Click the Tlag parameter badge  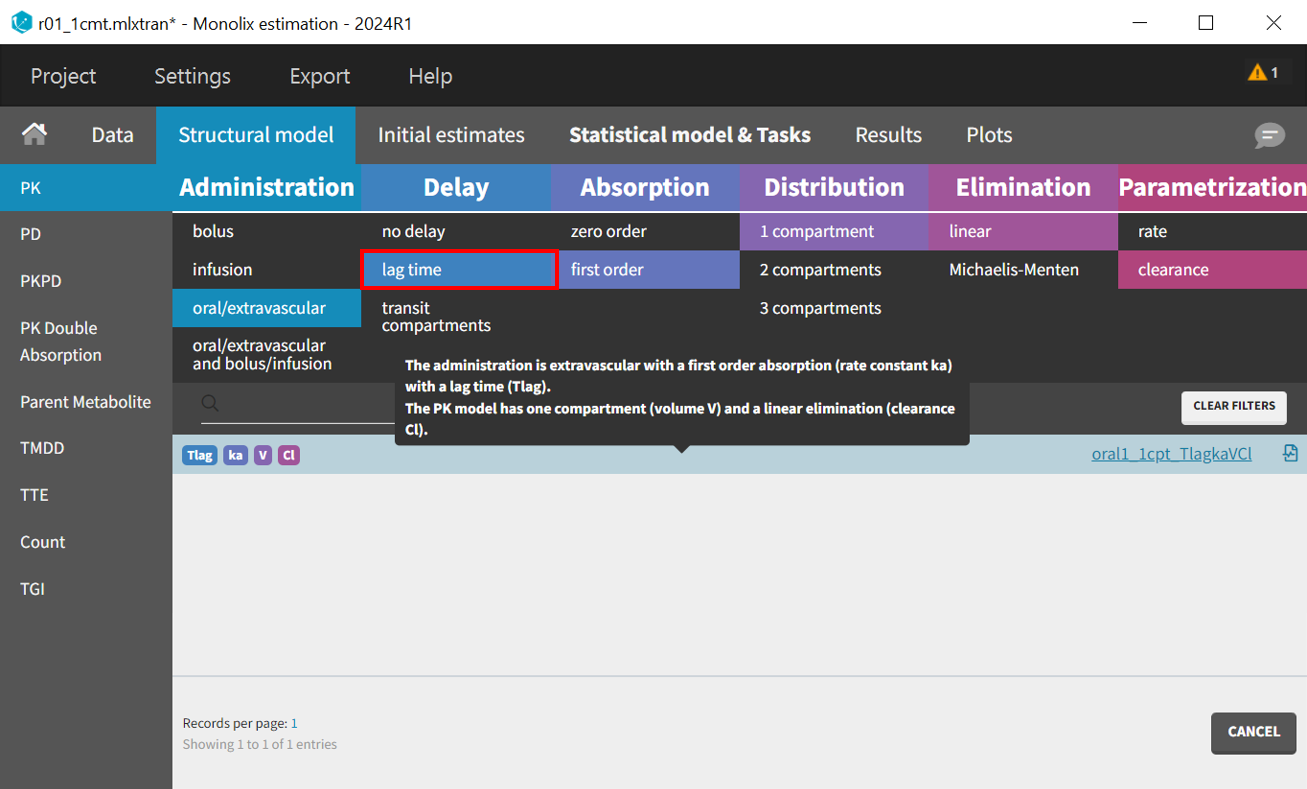coord(200,455)
